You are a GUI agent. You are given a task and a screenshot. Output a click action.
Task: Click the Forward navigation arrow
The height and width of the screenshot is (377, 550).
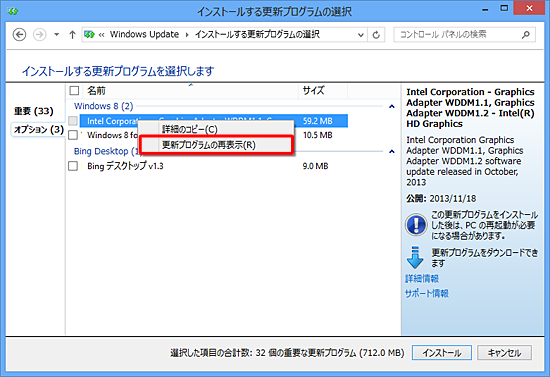pyautogui.click(x=39, y=35)
